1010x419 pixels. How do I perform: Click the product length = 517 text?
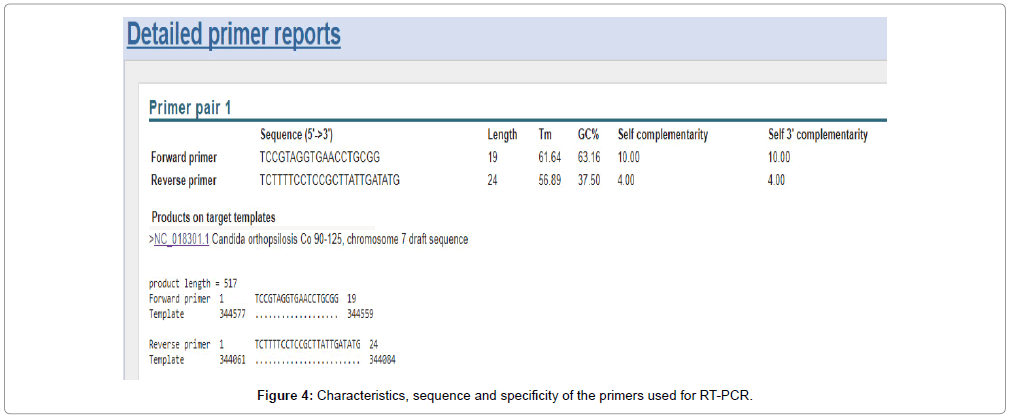click(x=193, y=284)
